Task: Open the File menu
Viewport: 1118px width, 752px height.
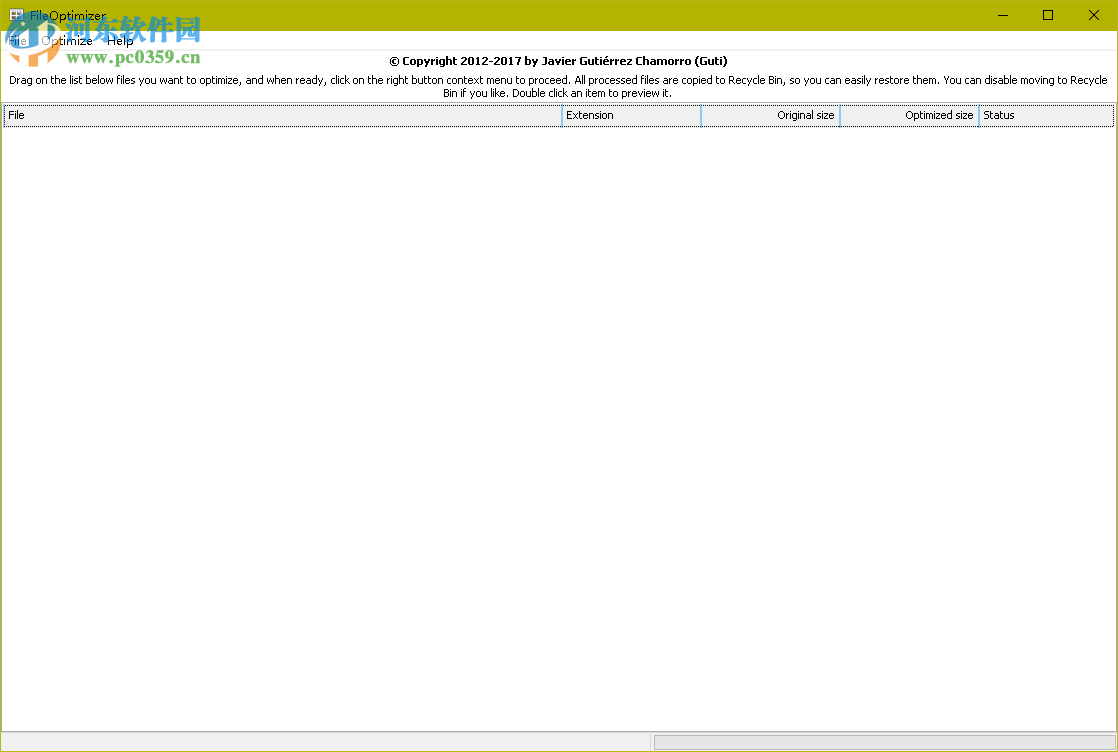Action: point(17,41)
